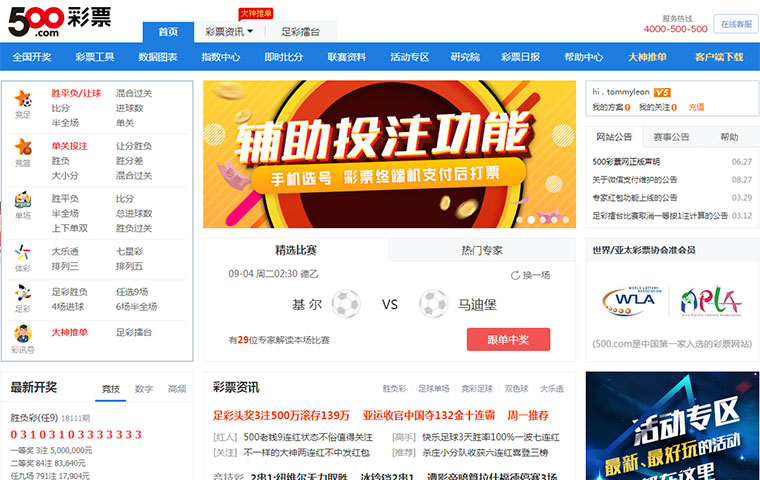Open 客户端下载 in the navigation bar
This screenshot has height=480, width=760.
coord(719,57)
